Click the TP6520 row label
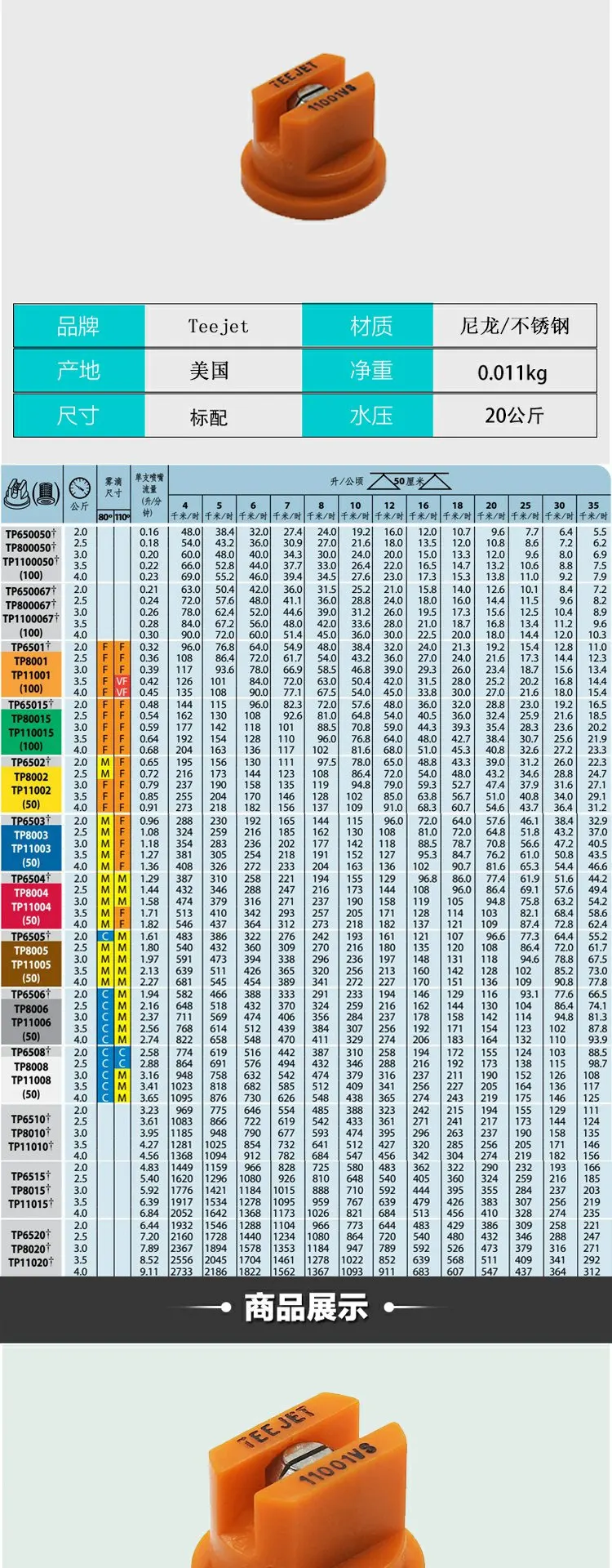Viewport: 612px width, 1568px height. pyautogui.click(x=31, y=1235)
